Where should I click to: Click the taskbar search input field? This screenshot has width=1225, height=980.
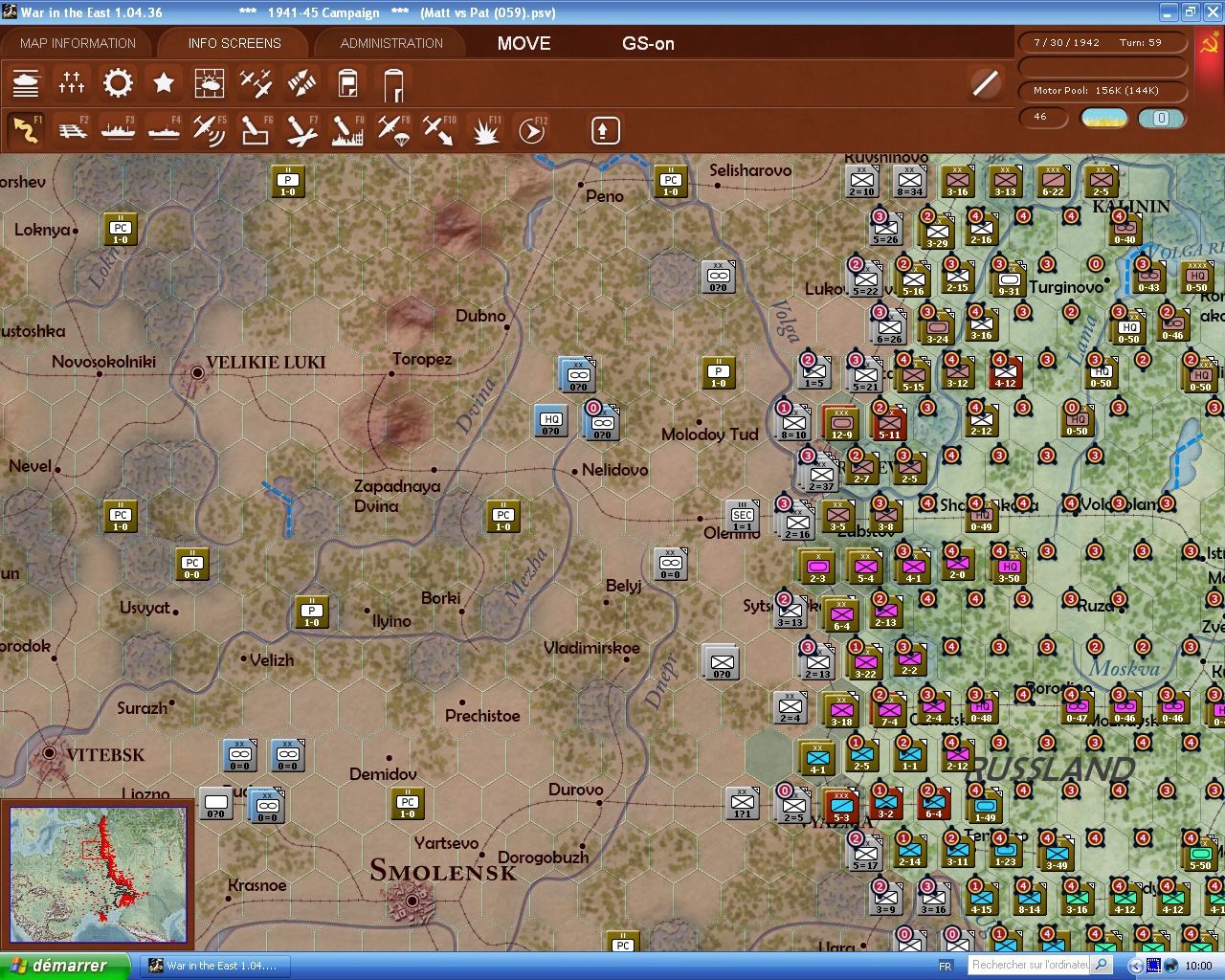1029,965
